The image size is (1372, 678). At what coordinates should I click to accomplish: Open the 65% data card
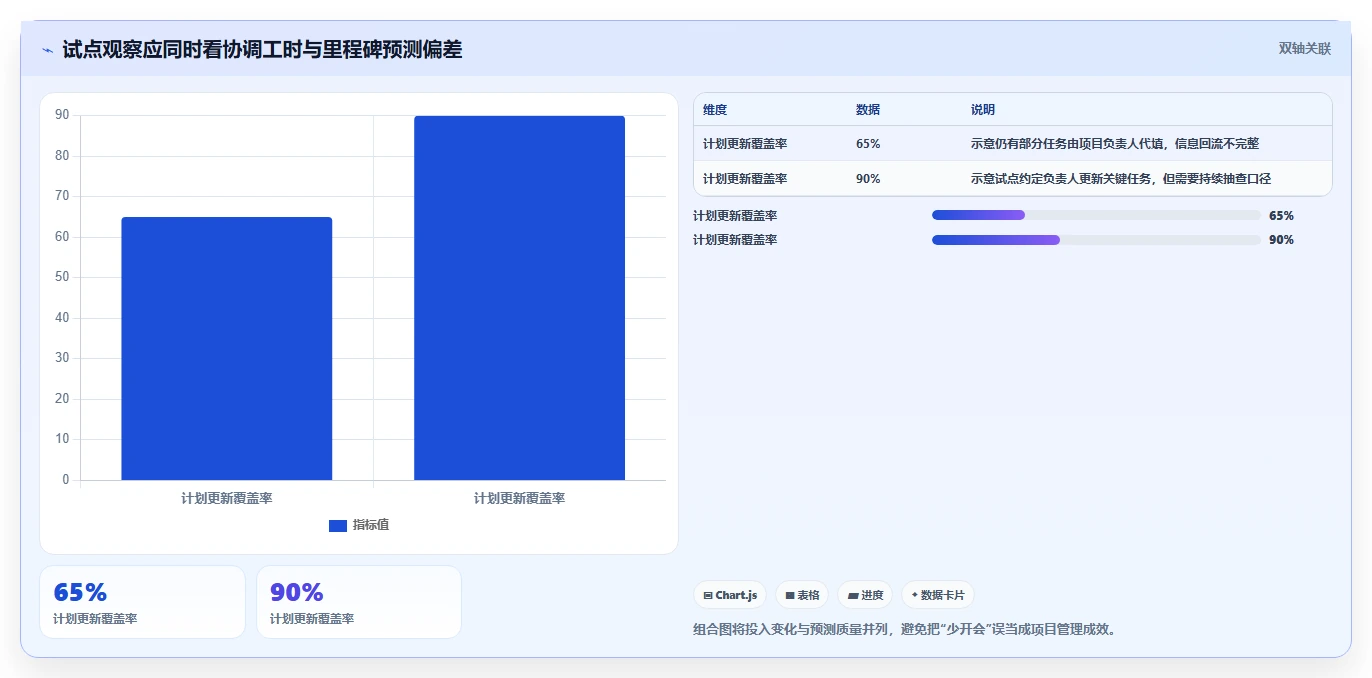[142, 602]
